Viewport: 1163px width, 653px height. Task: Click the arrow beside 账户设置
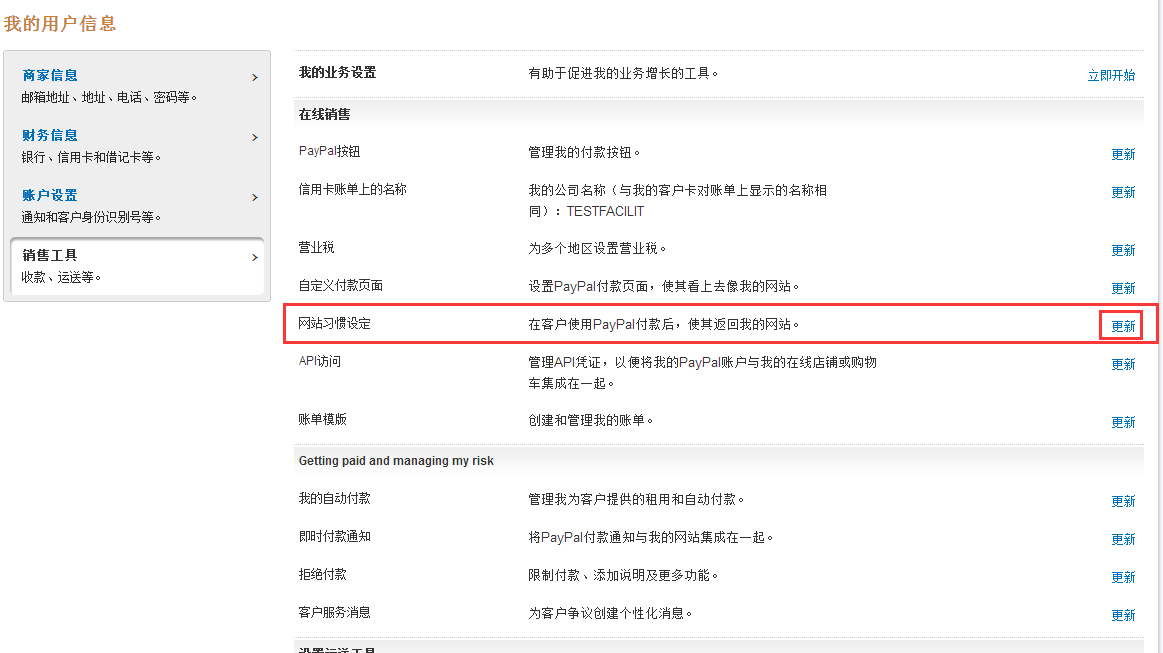(x=255, y=197)
